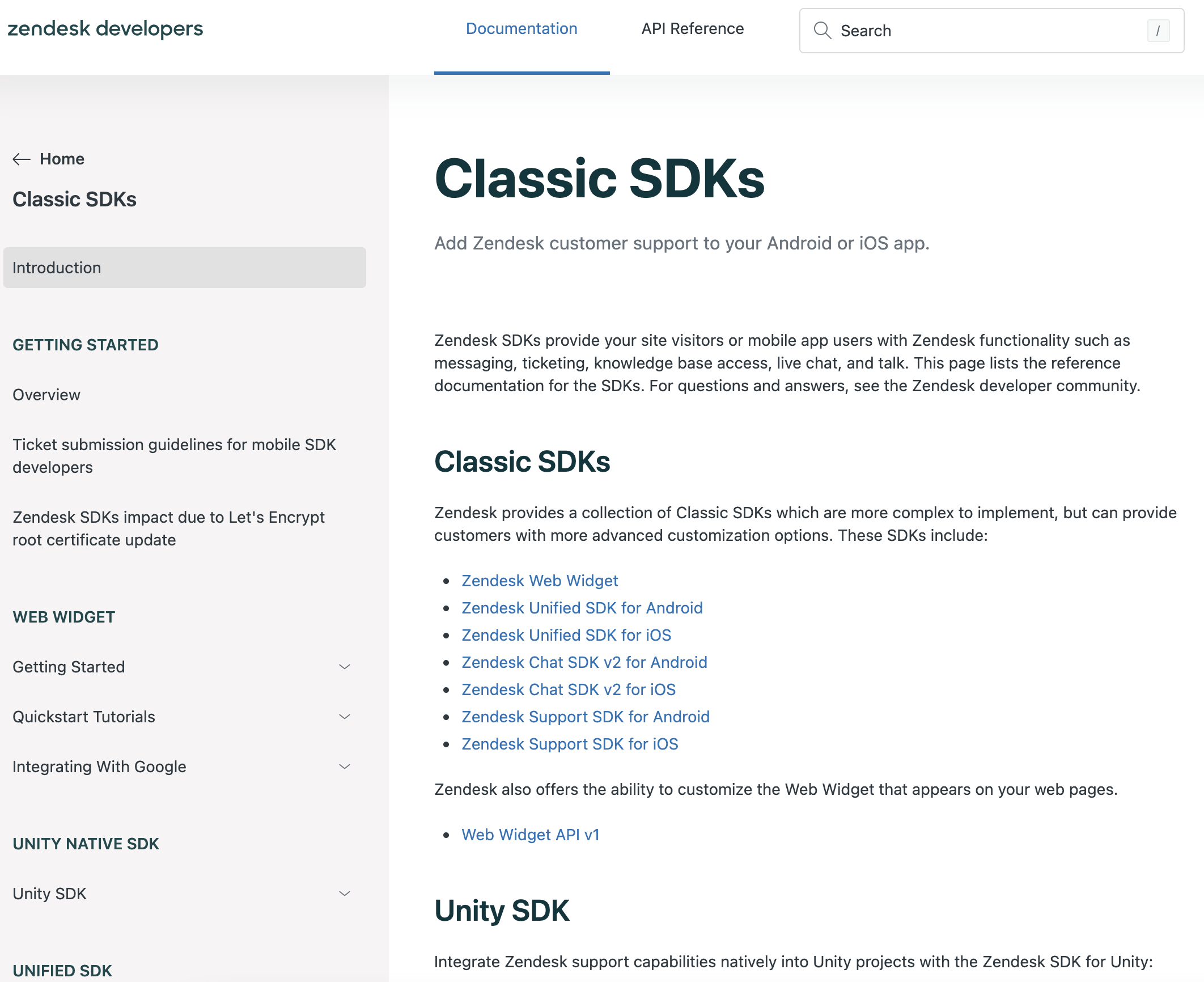Open Integrating With Google sidebar item

pos(99,767)
